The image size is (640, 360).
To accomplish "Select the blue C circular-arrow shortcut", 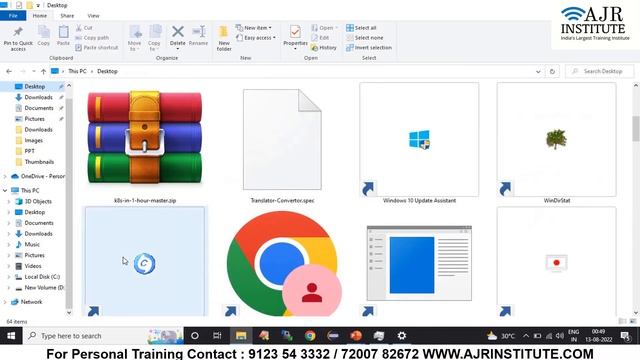I will [145, 262].
